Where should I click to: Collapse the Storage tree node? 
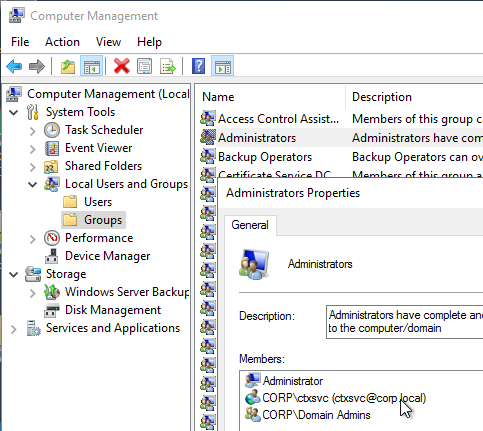click(x=14, y=274)
